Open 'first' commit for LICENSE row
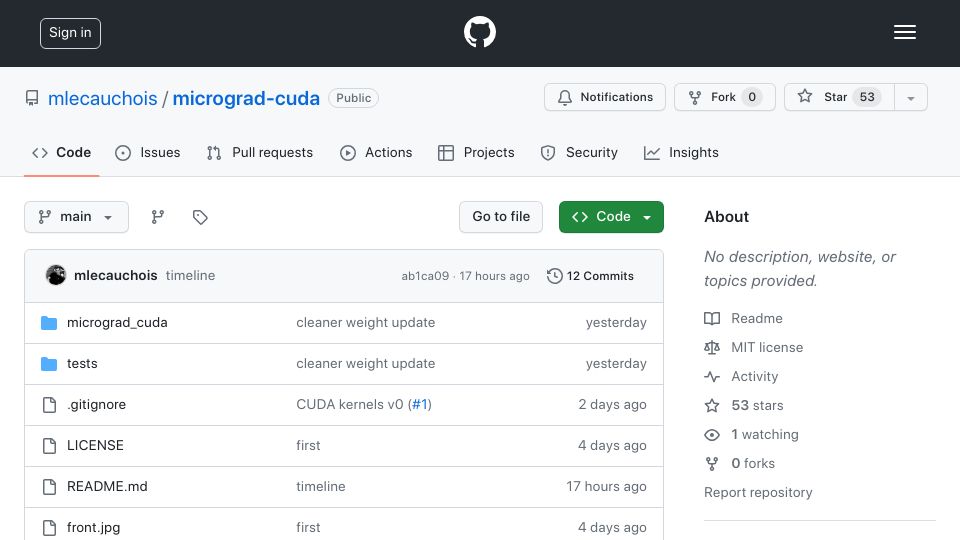This screenshot has width=960, height=540. coord(308,446)
